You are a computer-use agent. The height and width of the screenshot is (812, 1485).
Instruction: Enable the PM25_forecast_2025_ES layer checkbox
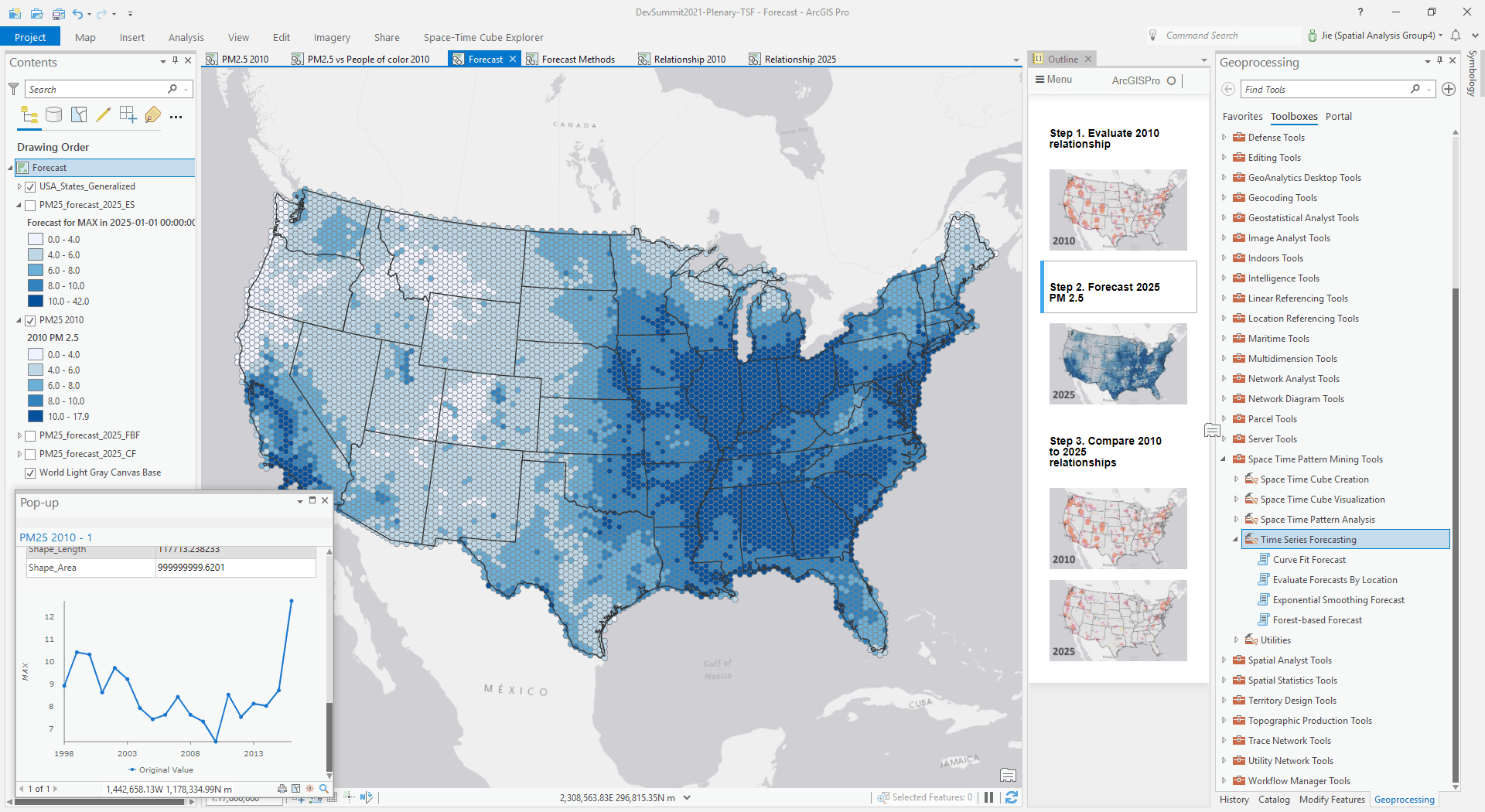click(30, 205)
